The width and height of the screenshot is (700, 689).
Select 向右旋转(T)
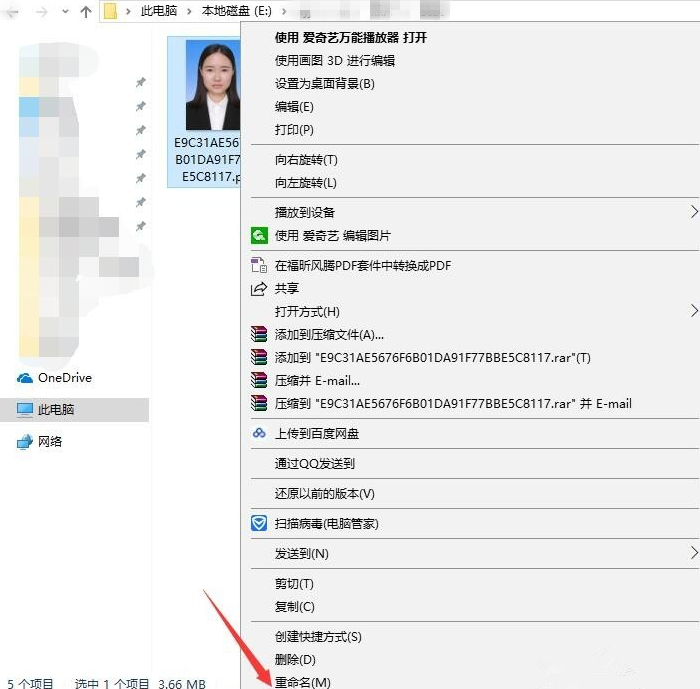(x=306, y=159)
